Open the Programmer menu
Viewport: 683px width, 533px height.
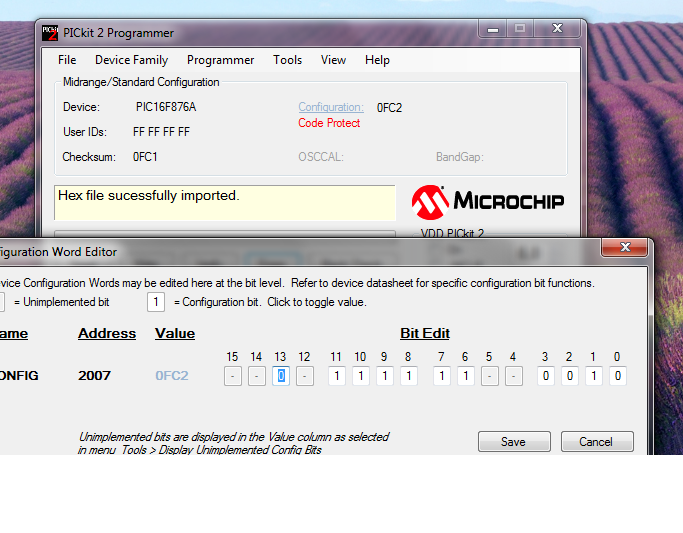point(220,60)
